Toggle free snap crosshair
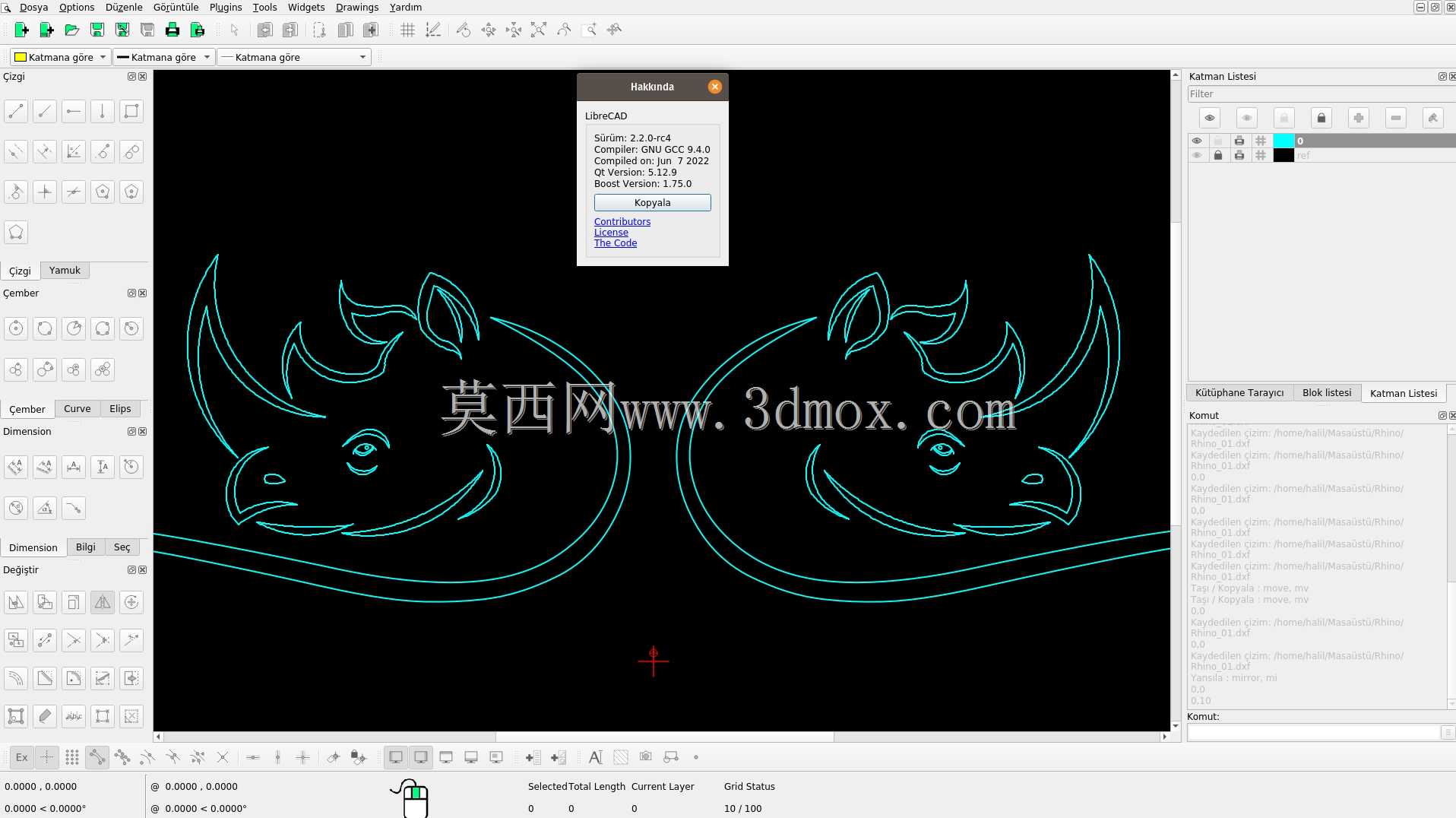1456x818 pixels. point(47,757)
